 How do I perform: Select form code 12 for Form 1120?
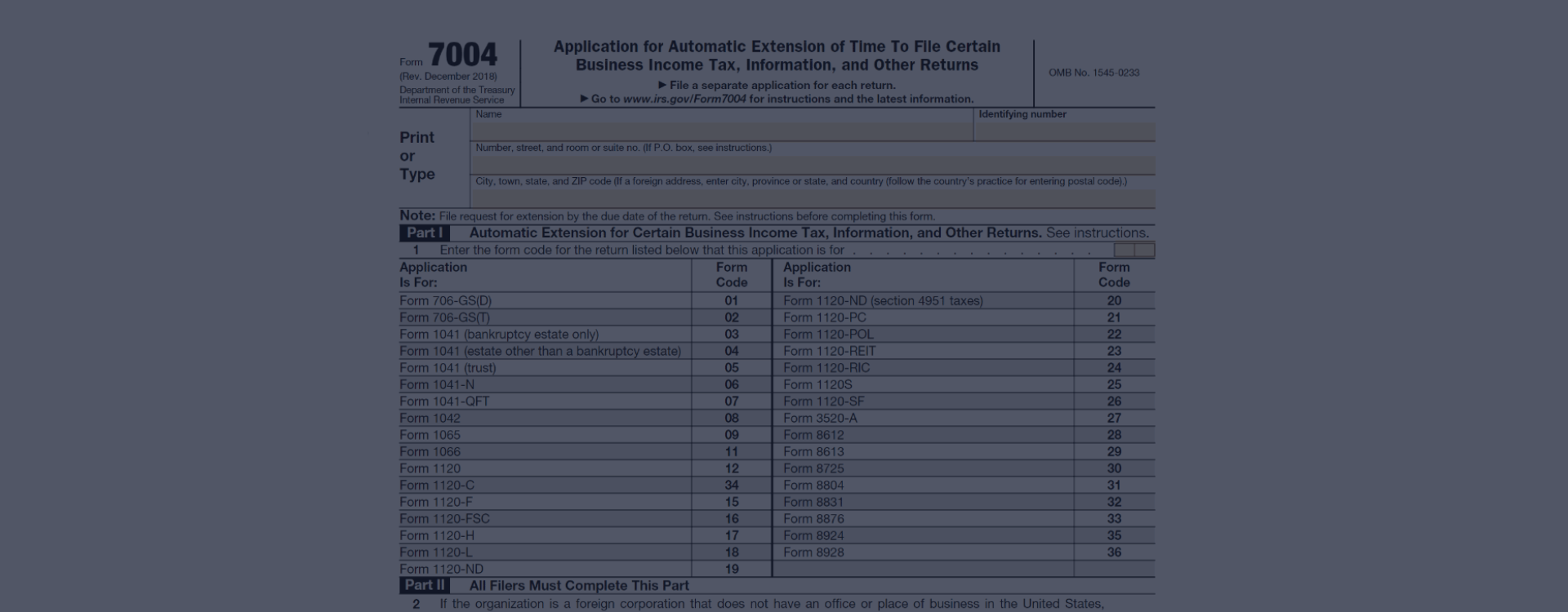click(731, 468)
